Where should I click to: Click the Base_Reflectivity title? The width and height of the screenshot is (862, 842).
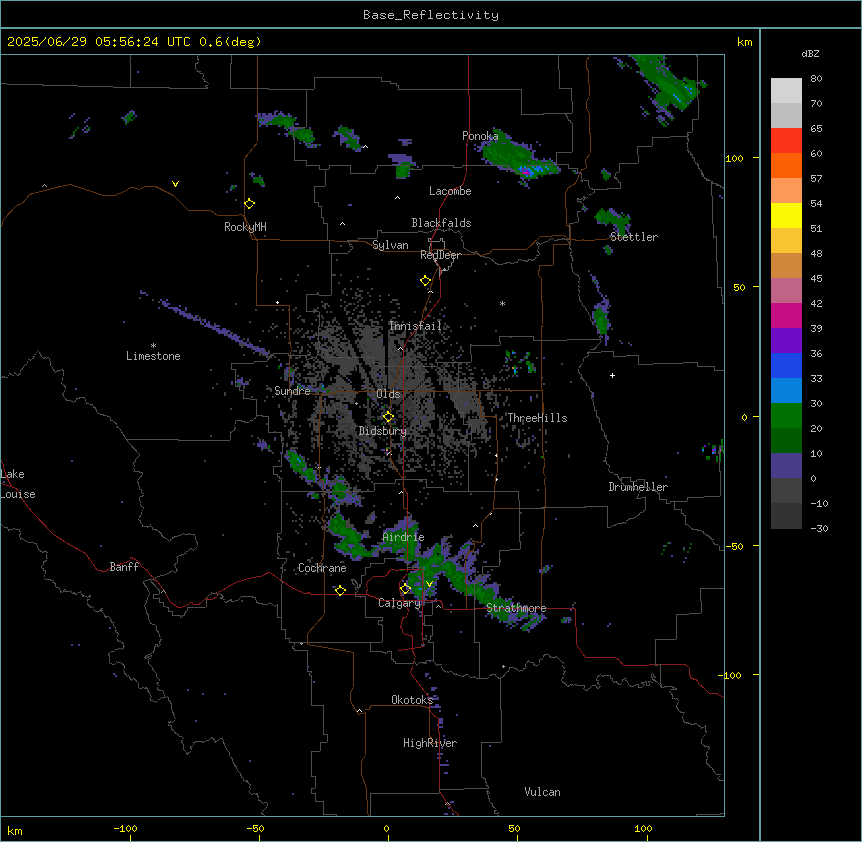[431, 15]
